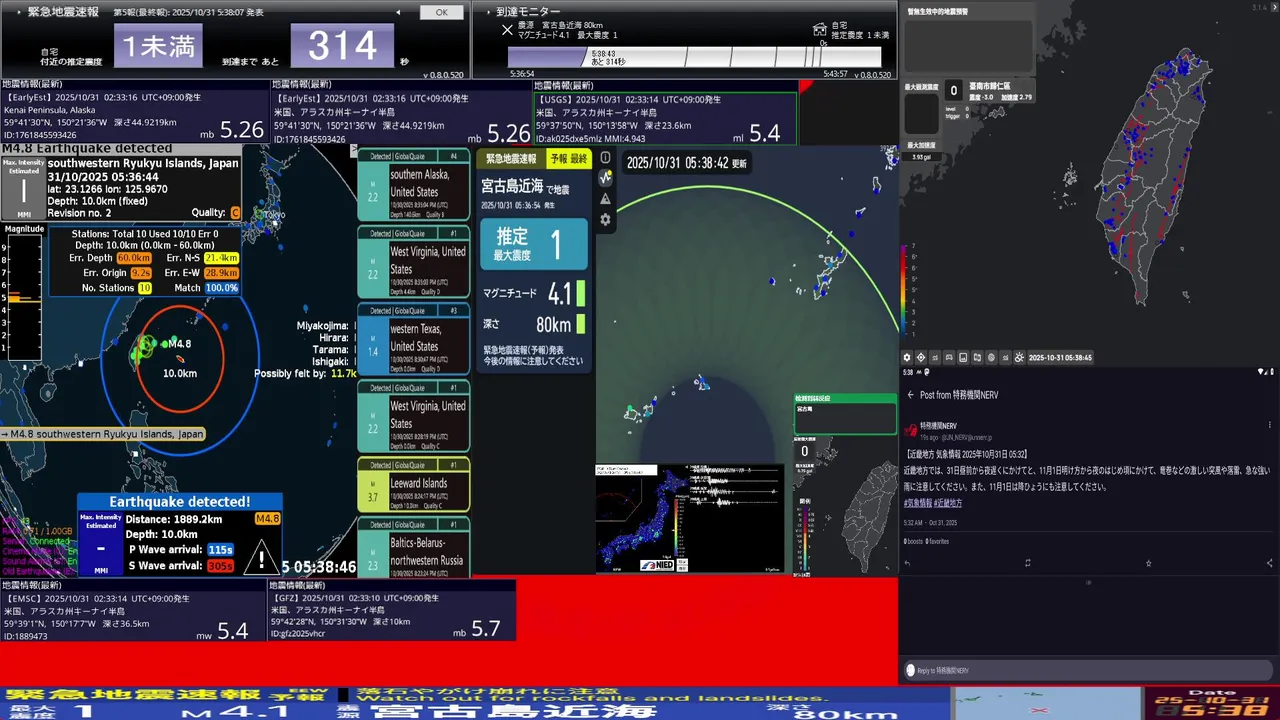Screen dimensions: 1280x720
Task: Click the M4.8 southwestern Ryukyu Islands banner
Action: [x=103, y=434]
